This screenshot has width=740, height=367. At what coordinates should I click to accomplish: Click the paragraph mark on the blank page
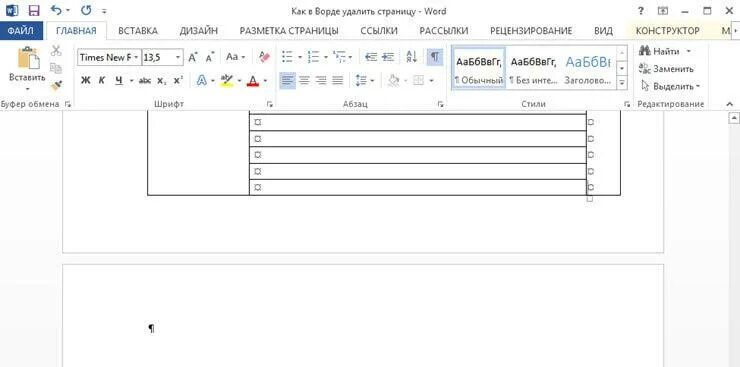151,328
